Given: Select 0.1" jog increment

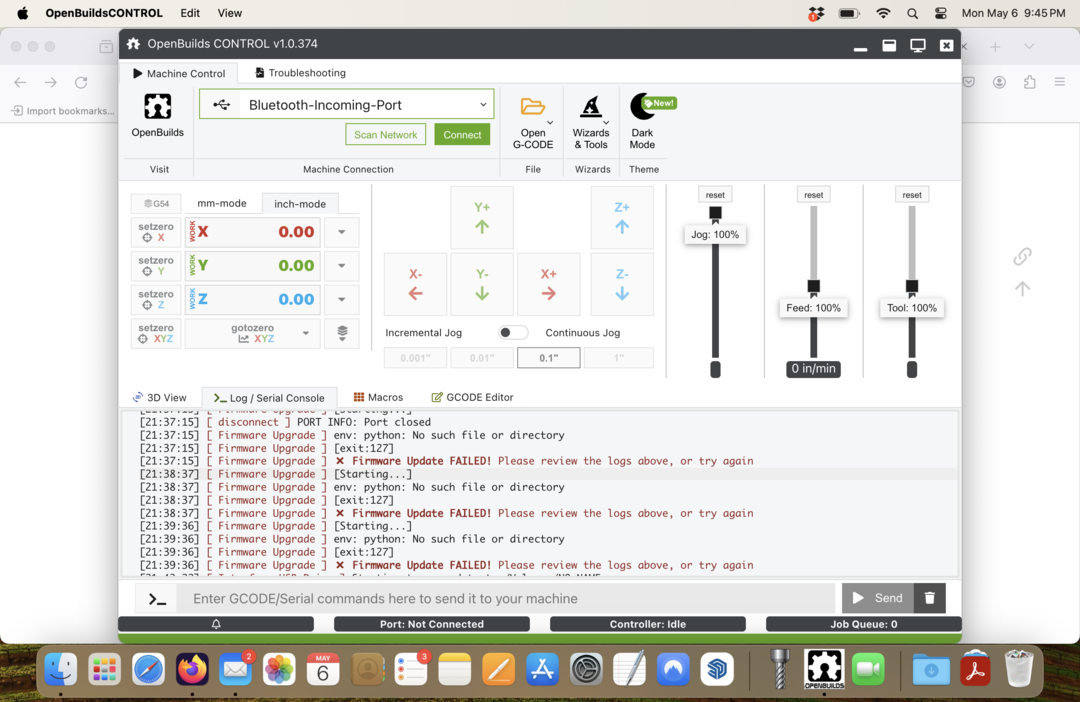Looking at the screenshot, I should point(548,358).
